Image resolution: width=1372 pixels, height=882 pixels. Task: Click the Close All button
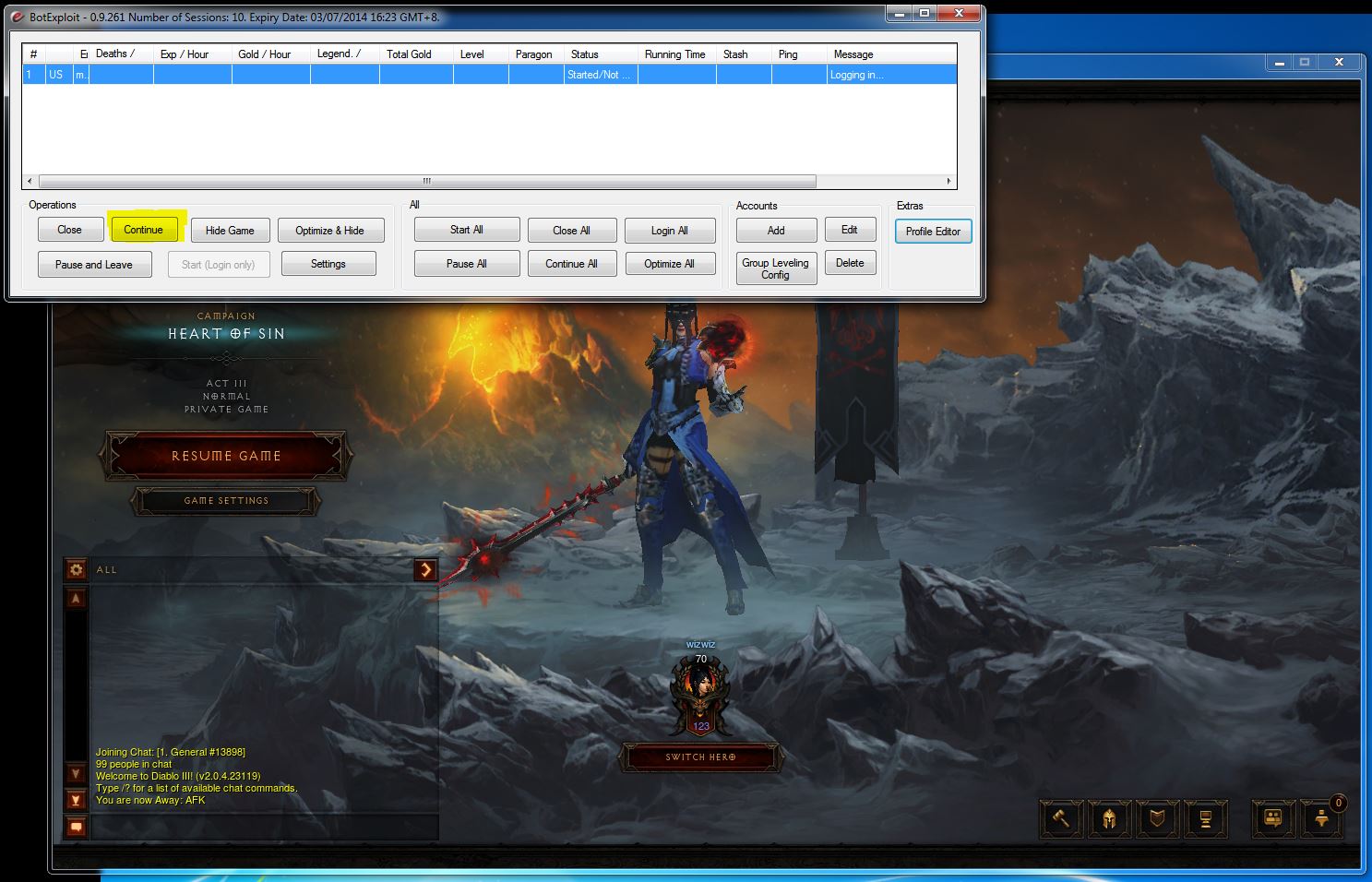(x=572, y=231)
